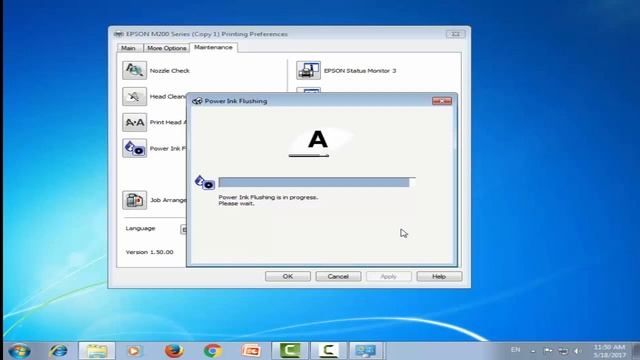Launch the Print Head Alignment icon

tap(134, 122)
